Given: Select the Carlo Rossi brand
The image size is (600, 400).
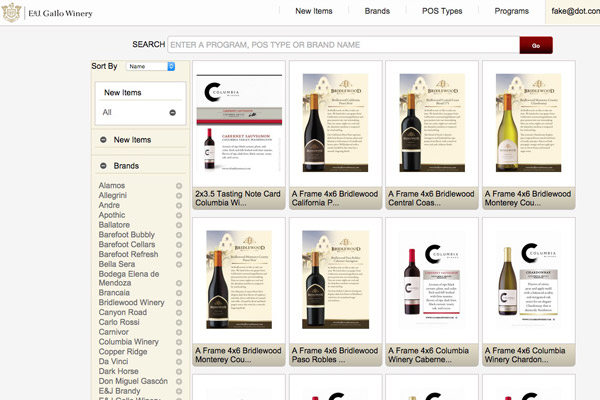Looking at the screenshot, I should (119, 322).
